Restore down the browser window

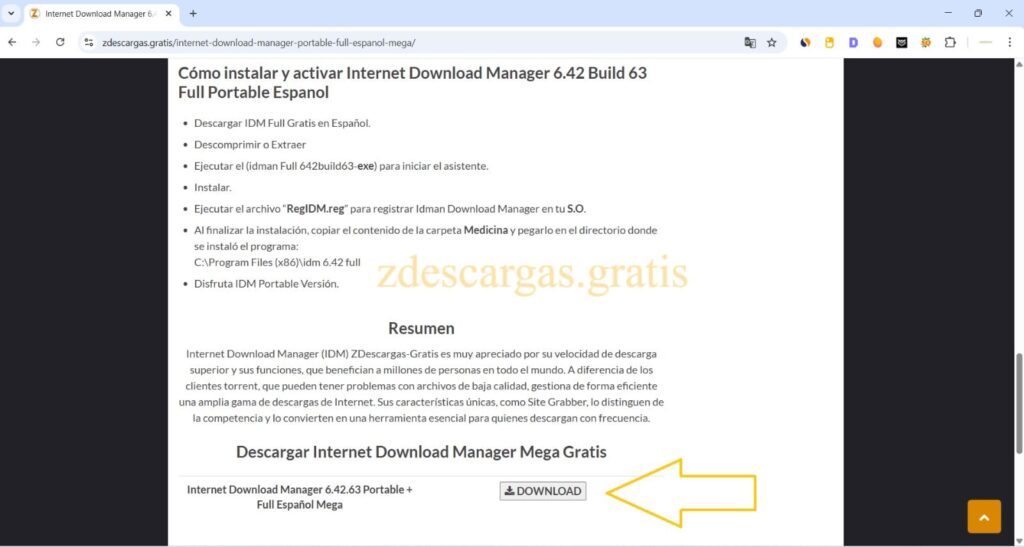[x=978, y=13]
